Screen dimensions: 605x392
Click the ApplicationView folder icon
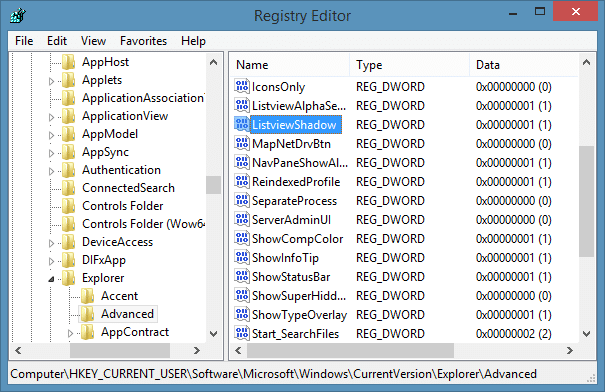tap(69, 116)
